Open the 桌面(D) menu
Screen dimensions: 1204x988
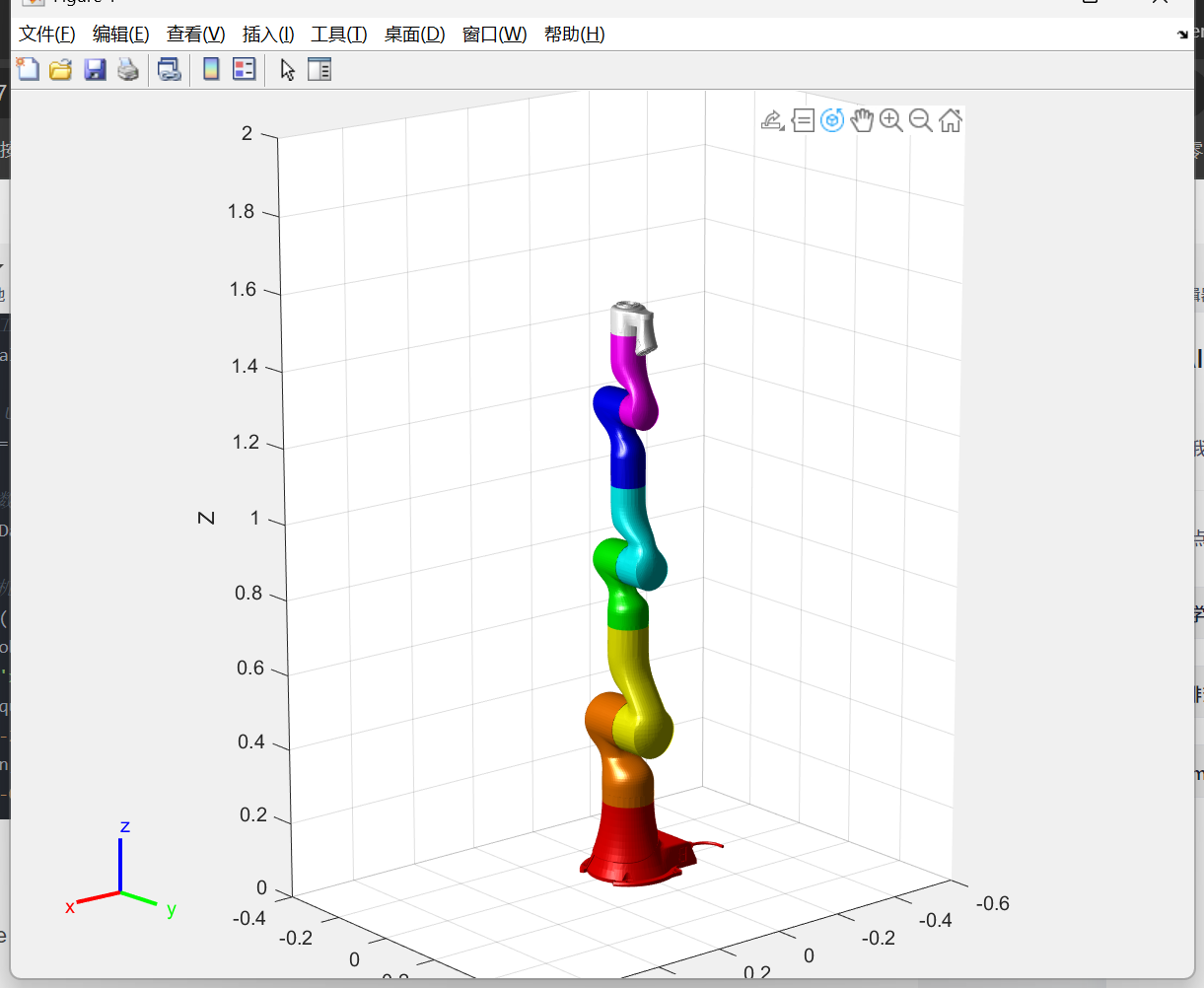pyautogui.click(x=415, y=35)
